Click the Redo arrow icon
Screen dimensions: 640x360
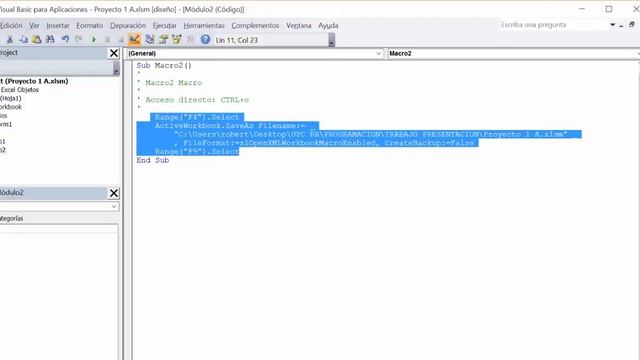79,40
